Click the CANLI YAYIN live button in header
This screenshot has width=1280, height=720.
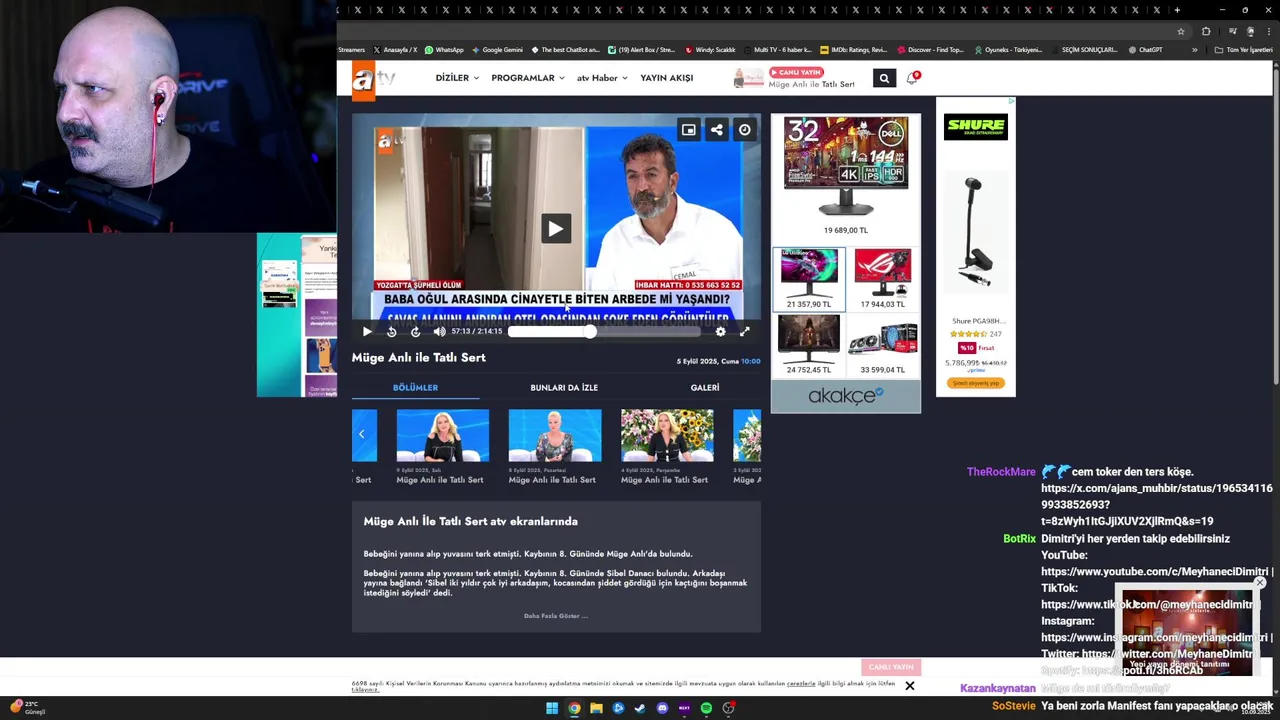pyautogui.click(x=796, y=72)
